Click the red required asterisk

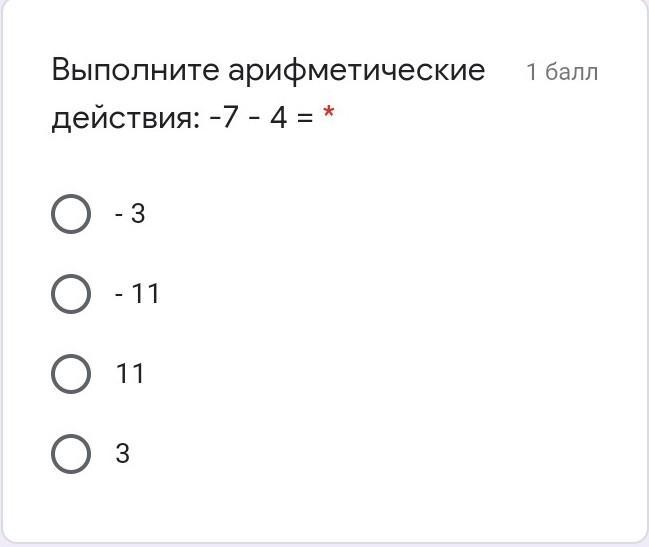click(x=329, y=112)
